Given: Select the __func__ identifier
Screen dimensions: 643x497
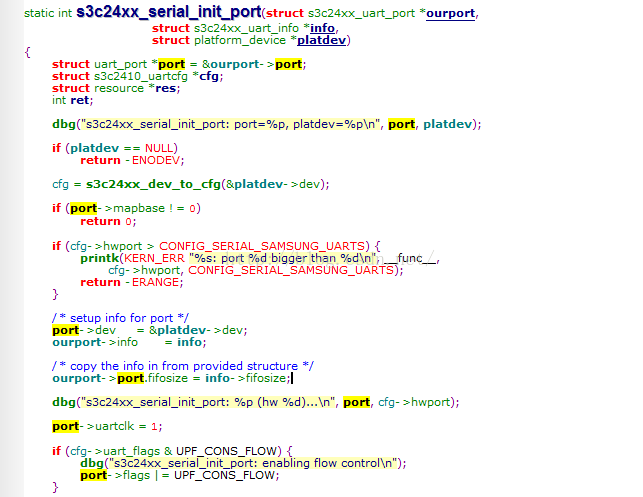Looking at the screenshot, I should coord(410,258).
